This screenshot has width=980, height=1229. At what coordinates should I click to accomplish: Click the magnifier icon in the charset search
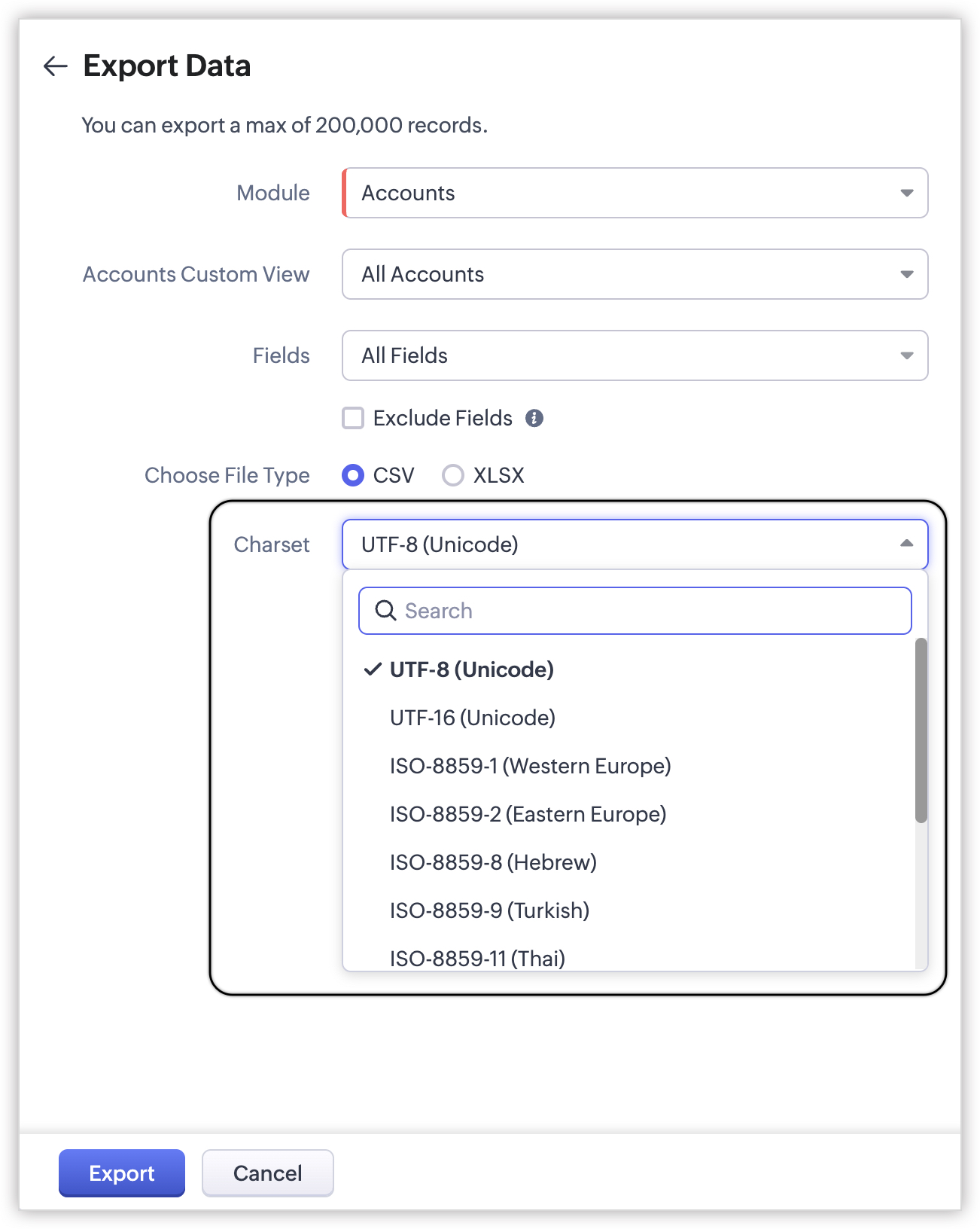(x=385, y=611)
